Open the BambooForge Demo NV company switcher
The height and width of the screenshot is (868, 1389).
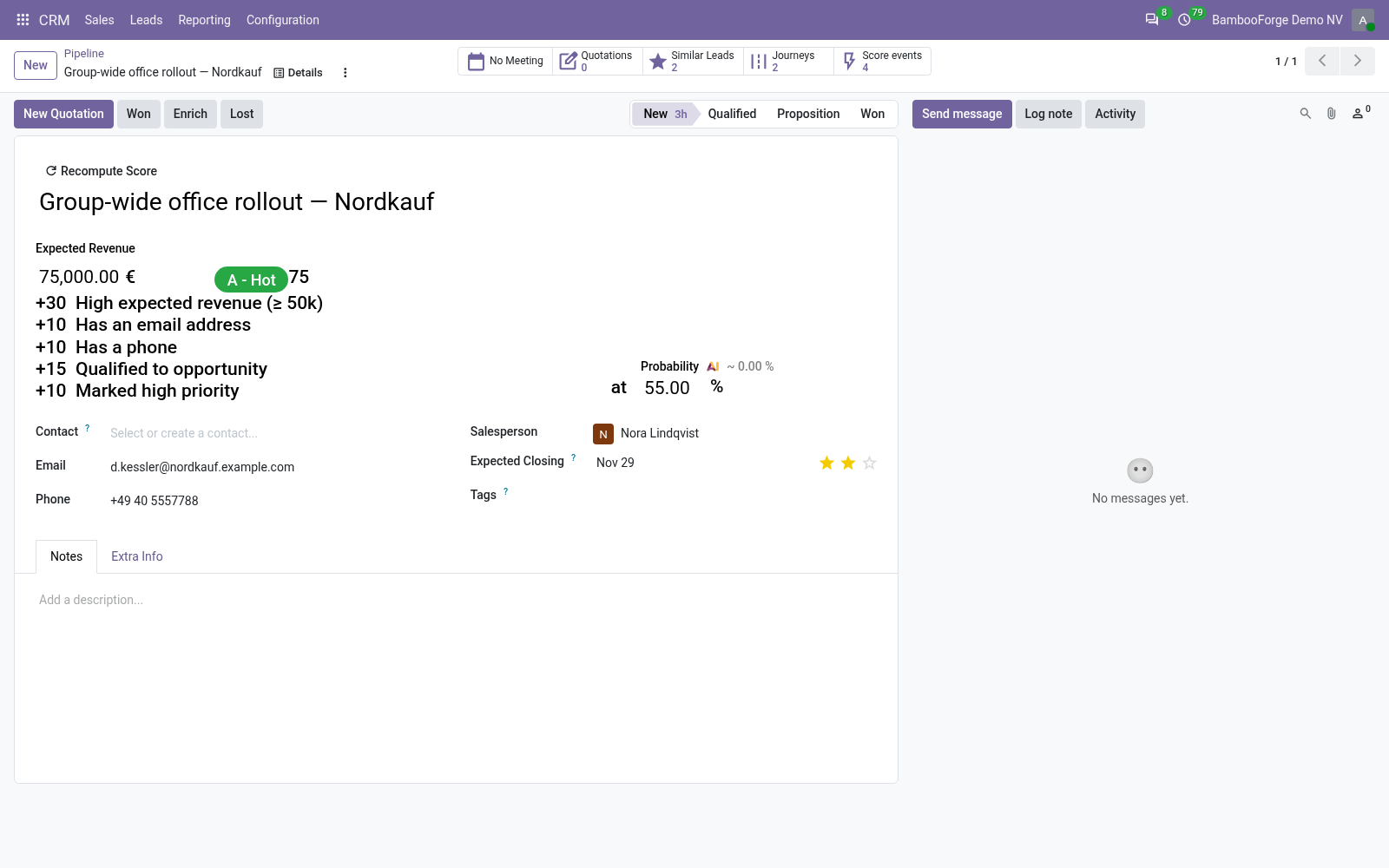coord(1277,20)
